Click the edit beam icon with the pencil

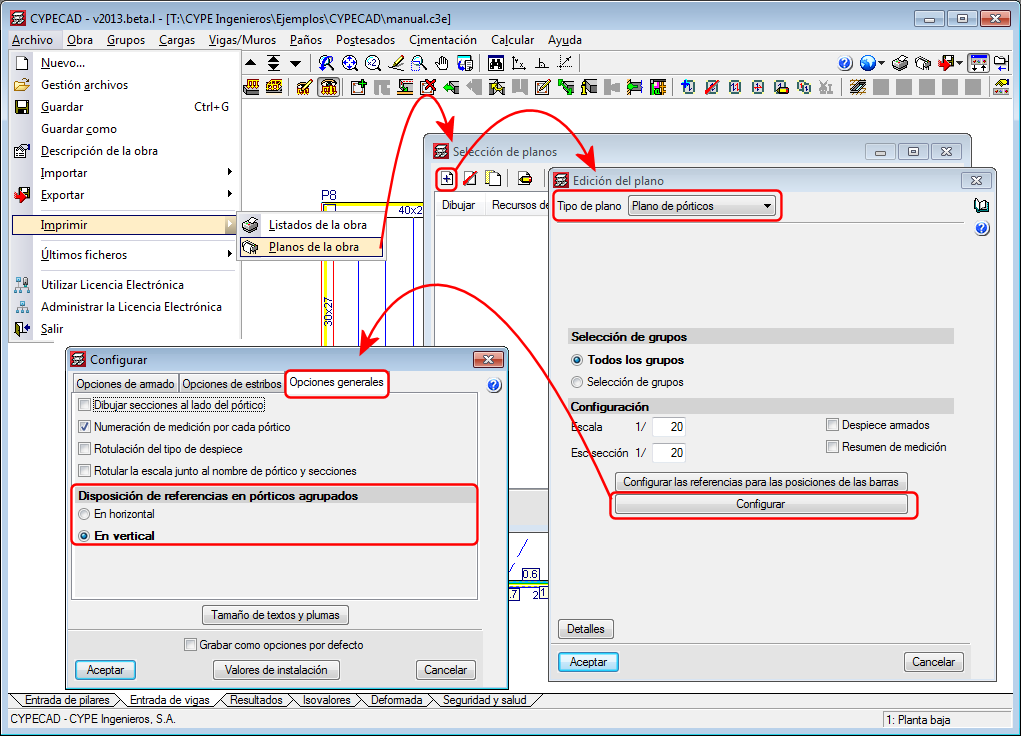pyautogui.click(x=542, y=87)
